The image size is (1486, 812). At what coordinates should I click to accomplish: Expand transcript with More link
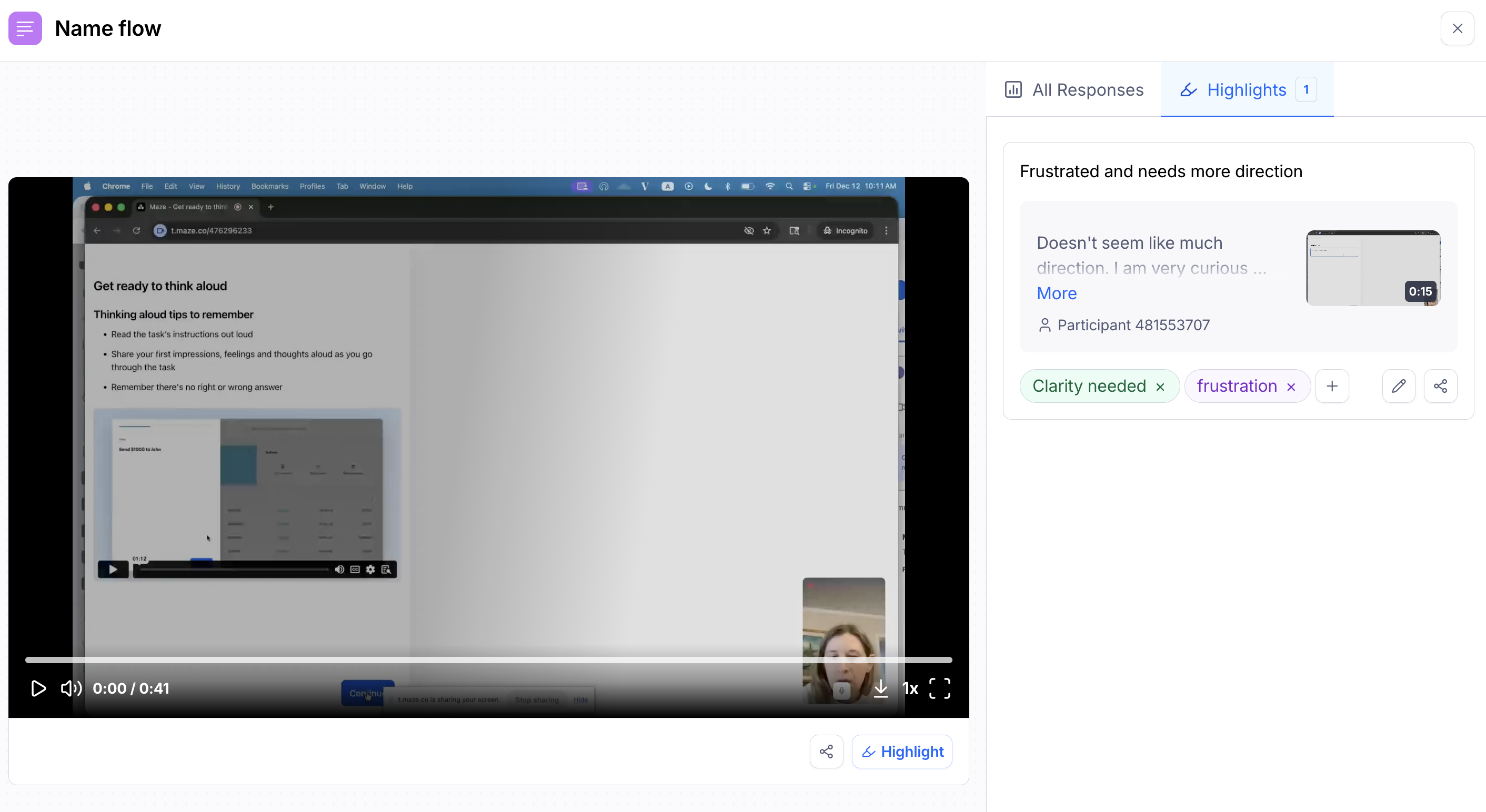(1056, 293)
